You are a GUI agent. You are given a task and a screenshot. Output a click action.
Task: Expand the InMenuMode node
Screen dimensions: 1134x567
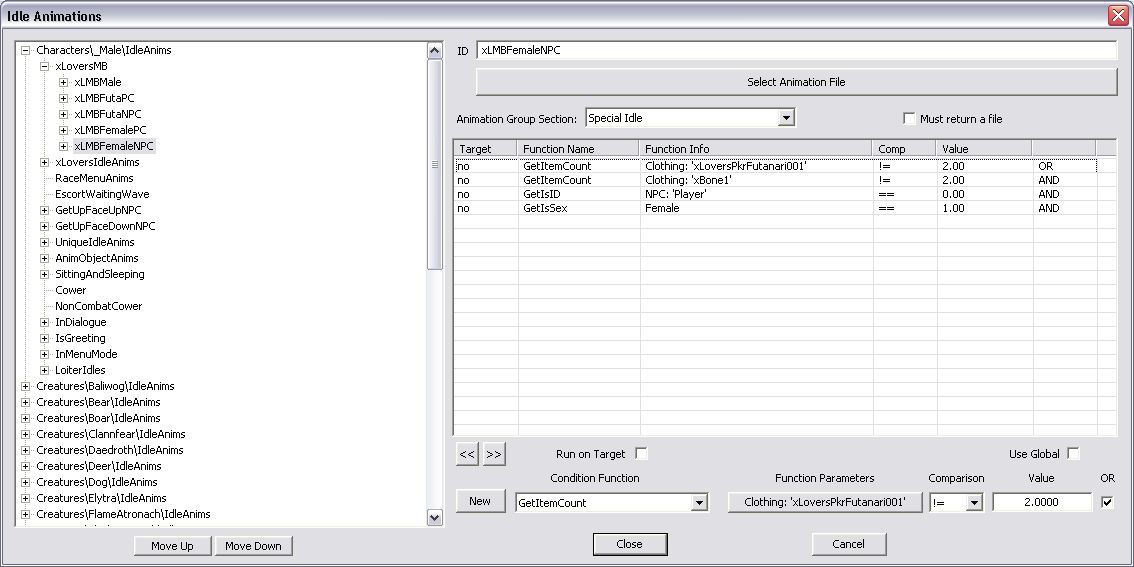(45, 354)
